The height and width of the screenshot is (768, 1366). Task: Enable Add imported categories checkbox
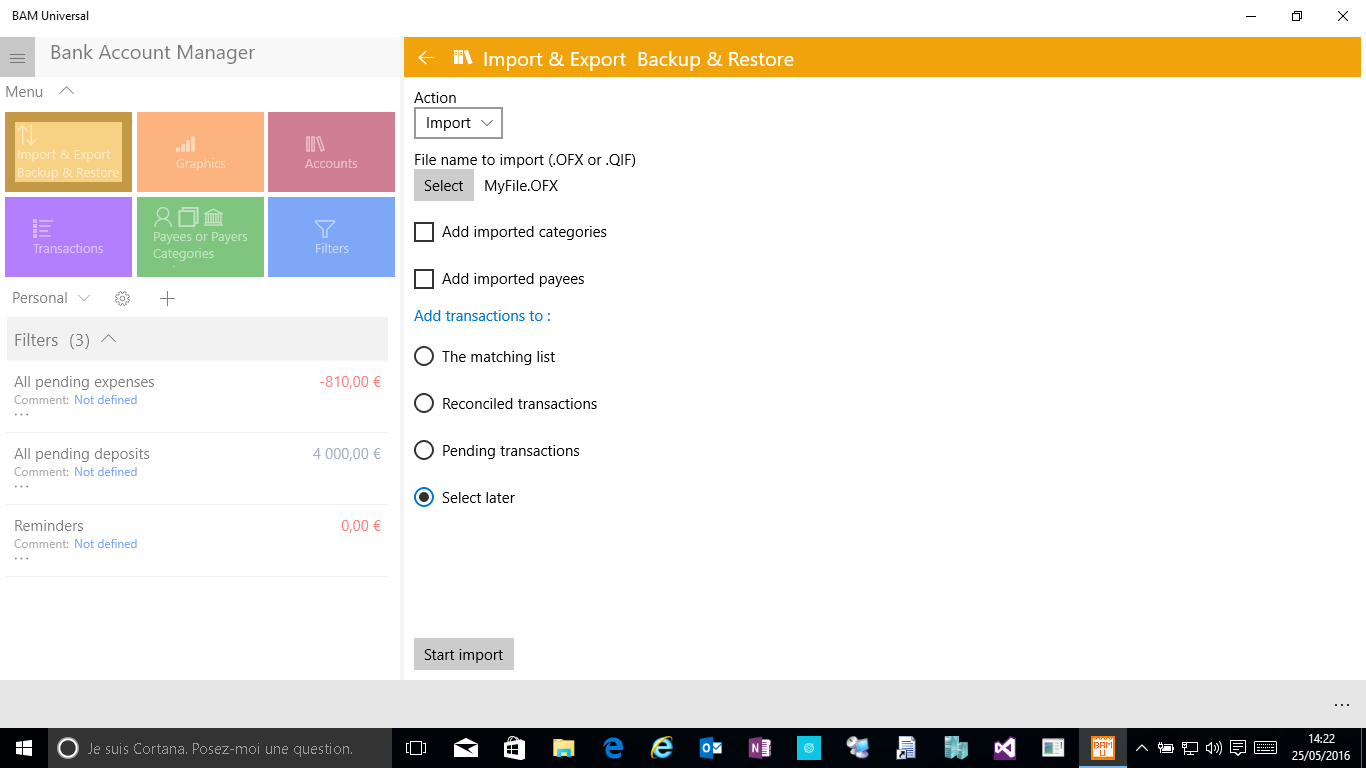424,232
